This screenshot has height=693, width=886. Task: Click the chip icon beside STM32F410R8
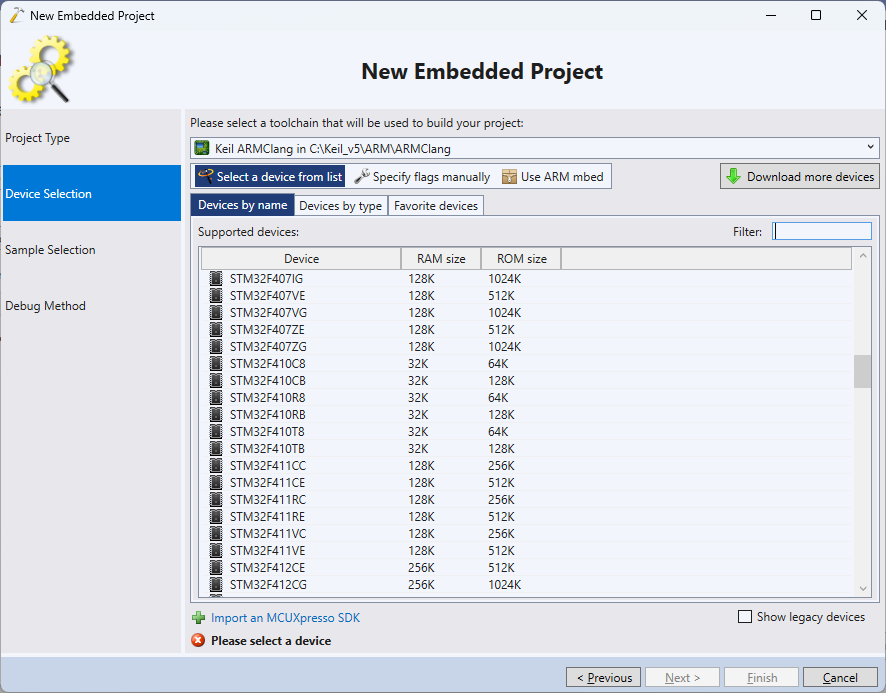click(x=216, y=397)
